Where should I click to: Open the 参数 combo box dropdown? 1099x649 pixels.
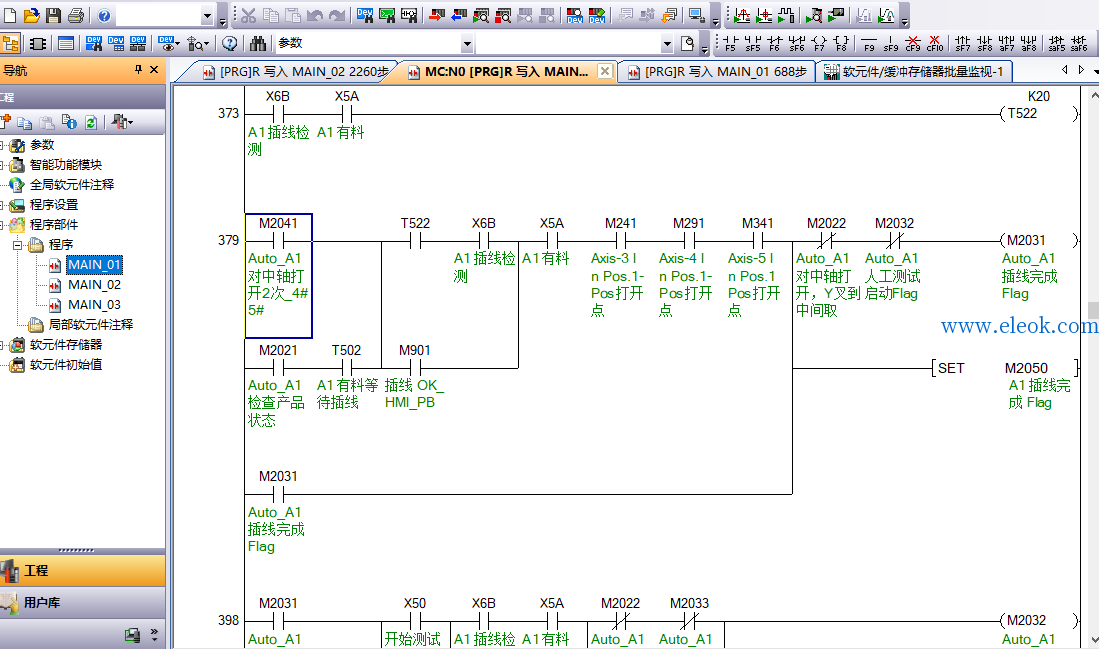pyautogui.click(x=467, y=44)
